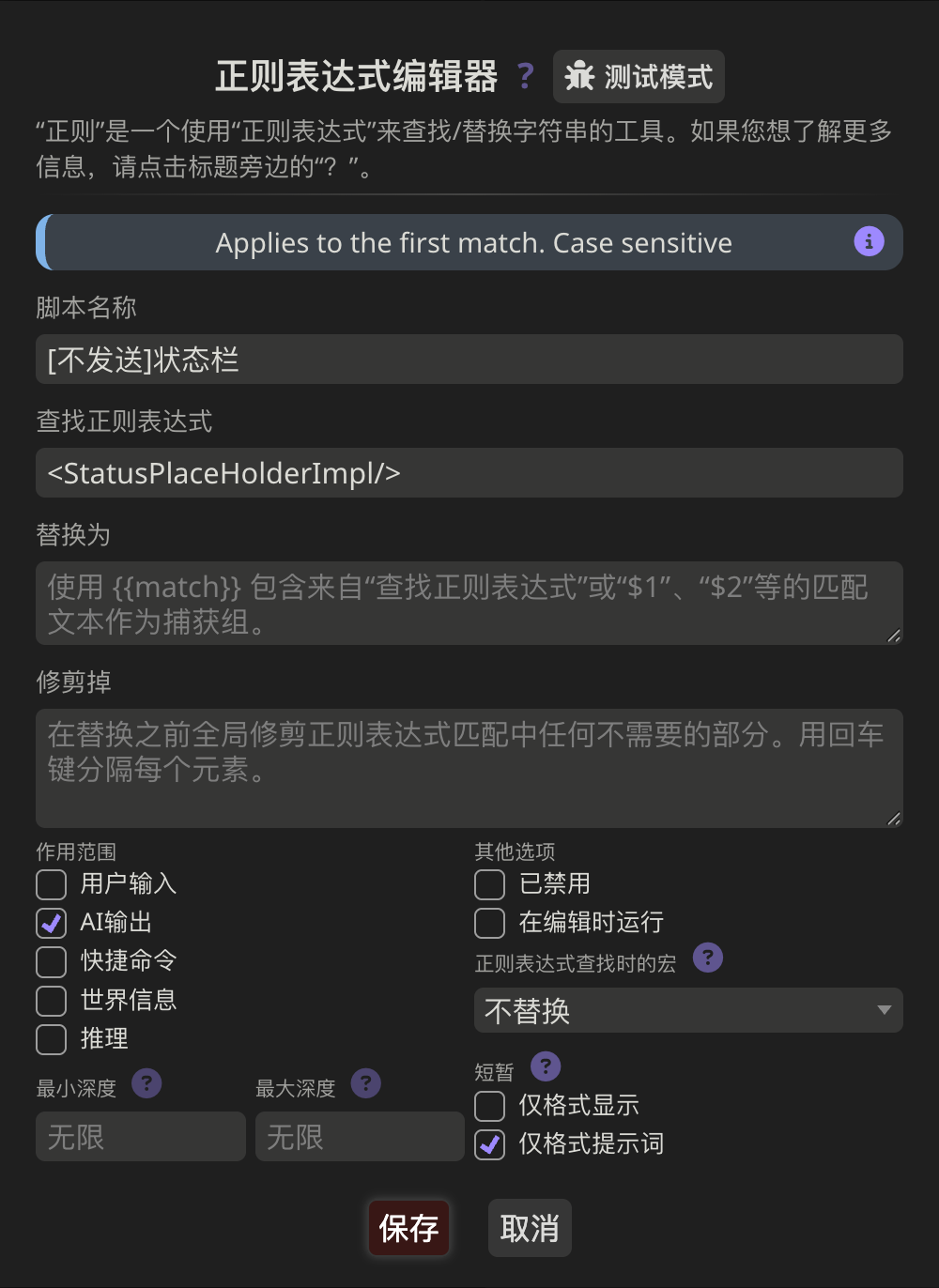Toggle the 仅格式提示词 checkbox
Screen dimensions: 939x1288
point(489,1144)
